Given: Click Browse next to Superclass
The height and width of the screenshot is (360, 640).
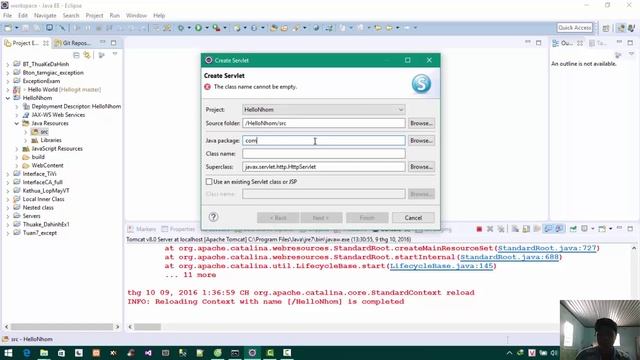Looking at the screenshot, I should (421, 167).
